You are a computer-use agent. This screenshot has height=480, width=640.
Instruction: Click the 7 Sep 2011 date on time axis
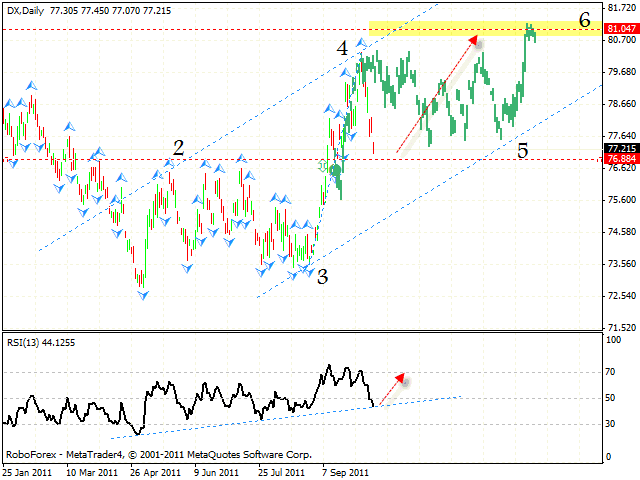343,471
